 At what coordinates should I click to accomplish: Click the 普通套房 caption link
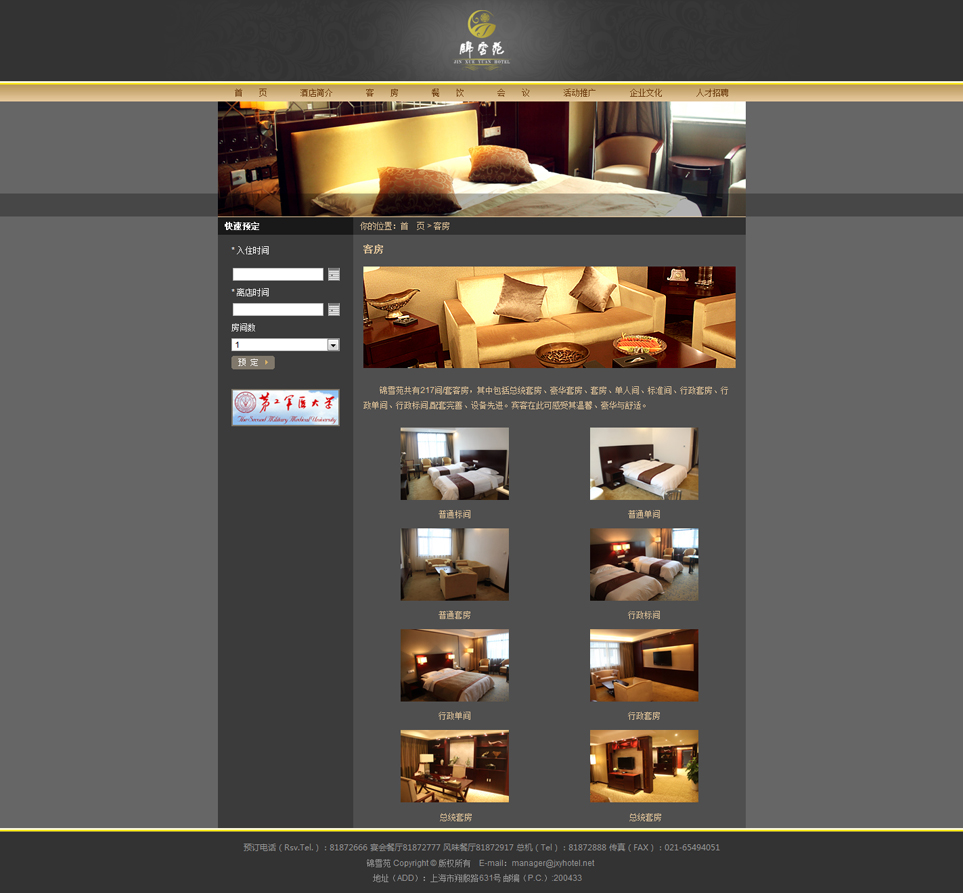point(454,615)
